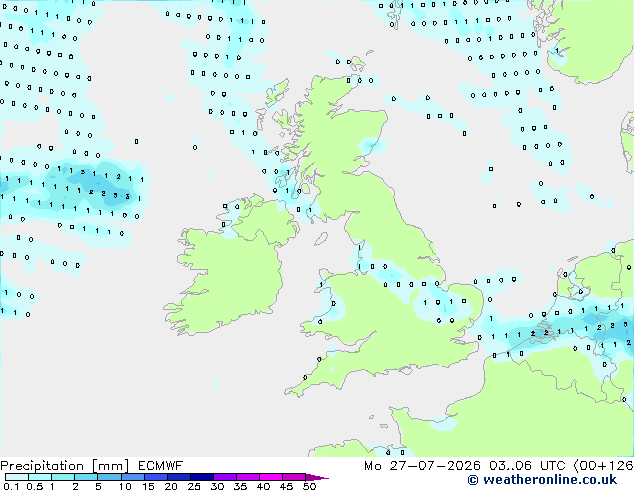Click the legend label '0.5'
This screenshot has height=490, width=634.
click(x=34, y=486)
